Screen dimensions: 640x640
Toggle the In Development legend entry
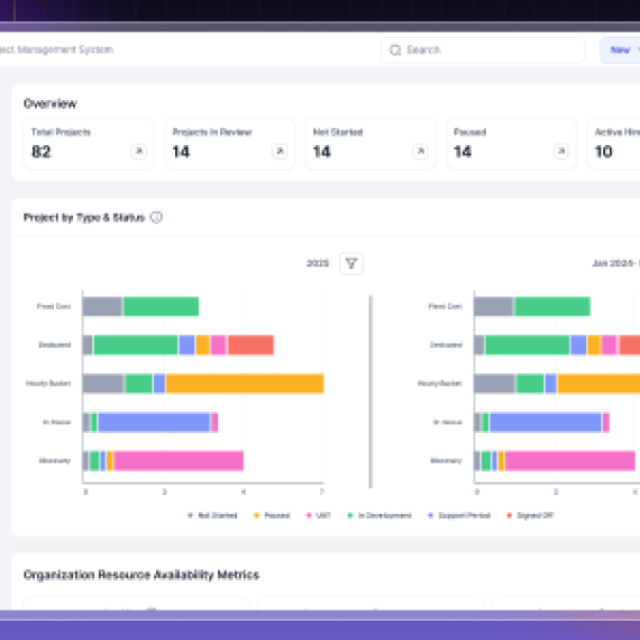[379, 515]
